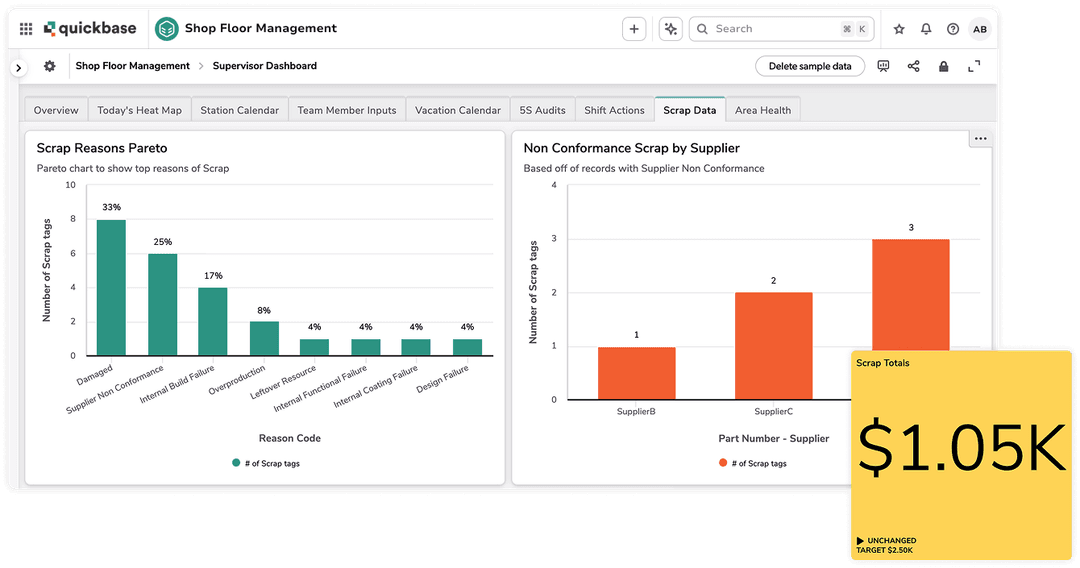Image resolution: width=1080 pixels, height=568 pixels.
Task: Open Non Conformance chart more options menu
Action: 981,138
